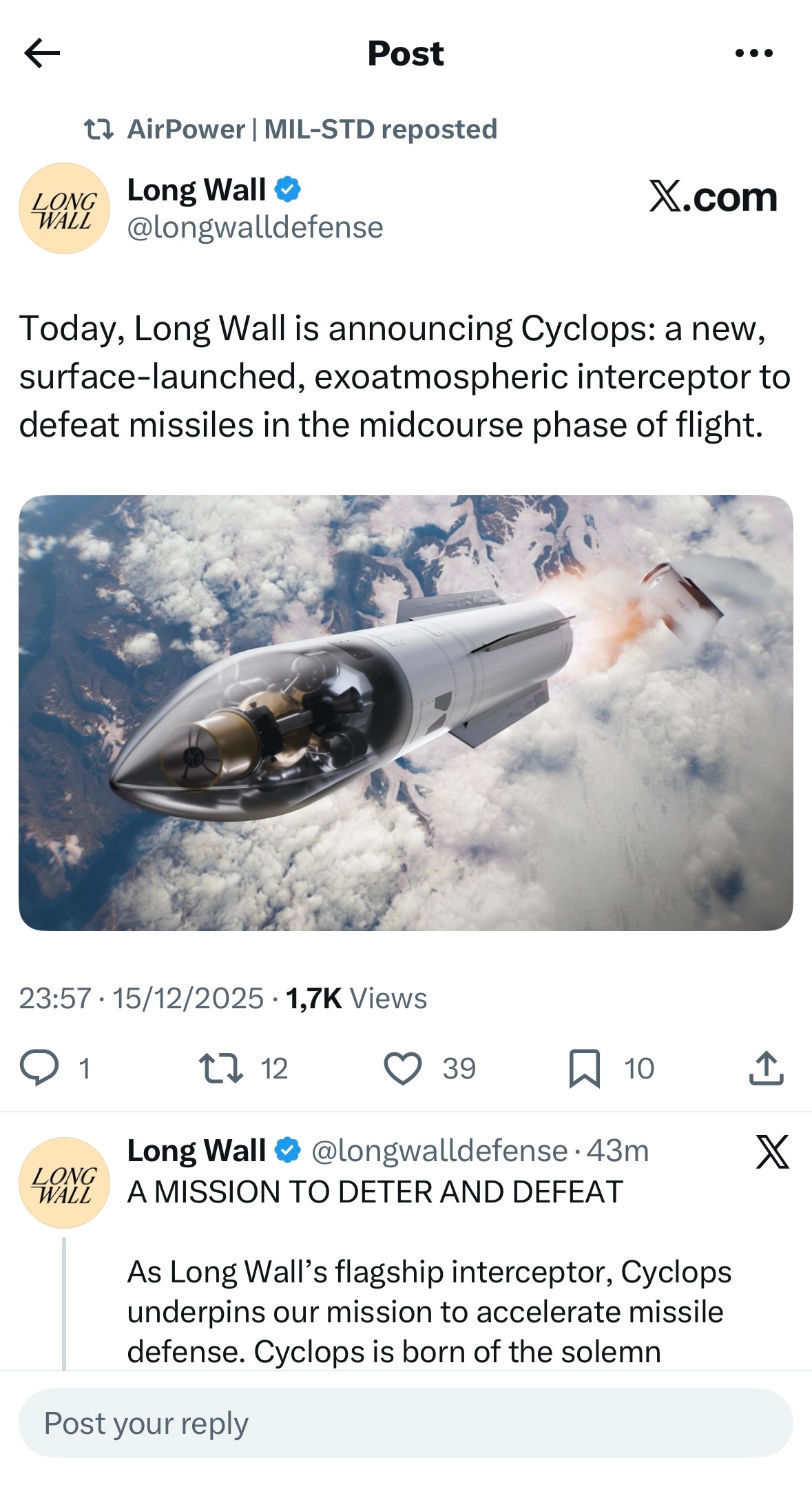Open the reply icon on the Cyclops post
The width and height of the screenshot is (812, 1489).
pyautogui.click(x=43, y=1068)
